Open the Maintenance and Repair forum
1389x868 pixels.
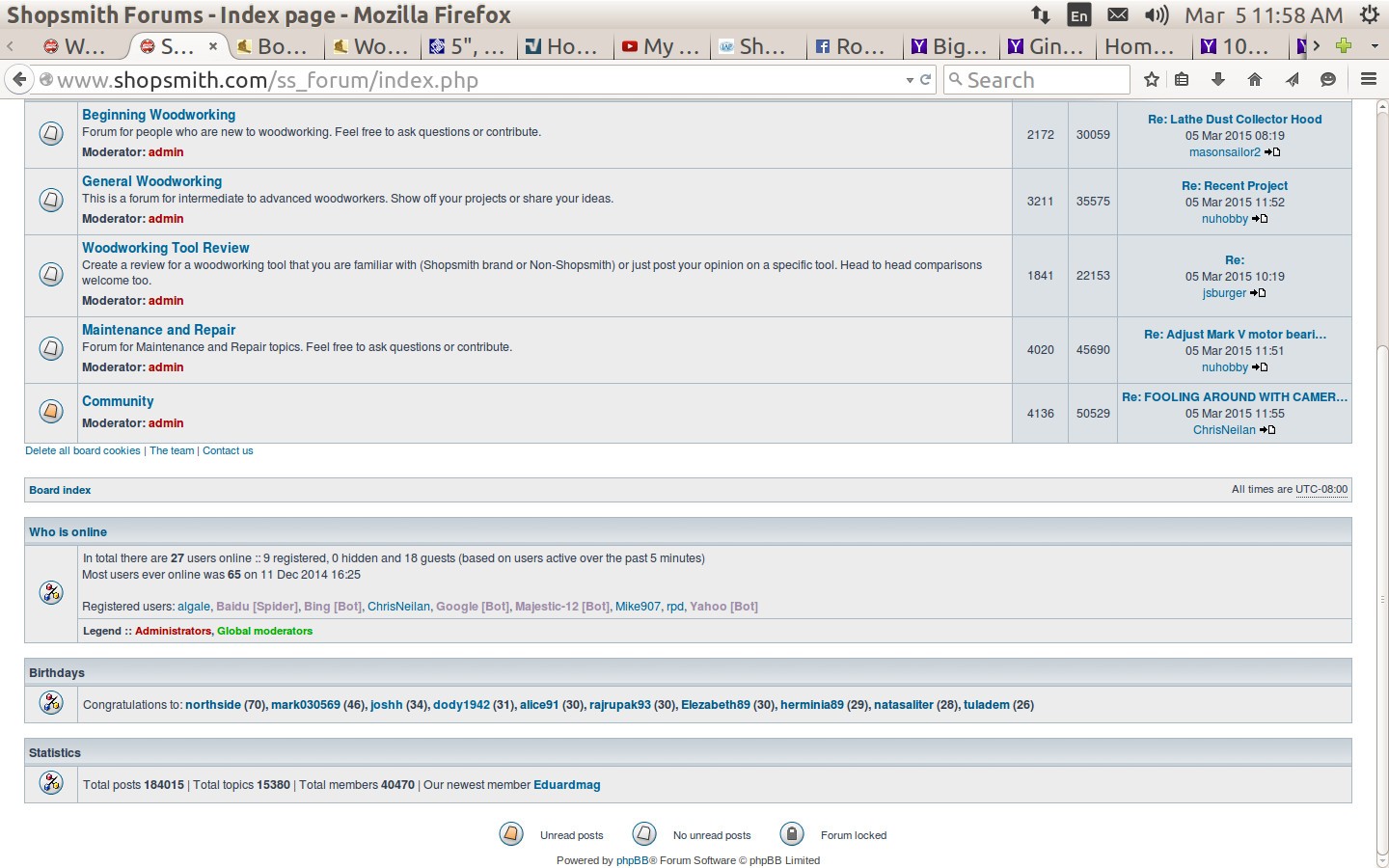[158, 330]
